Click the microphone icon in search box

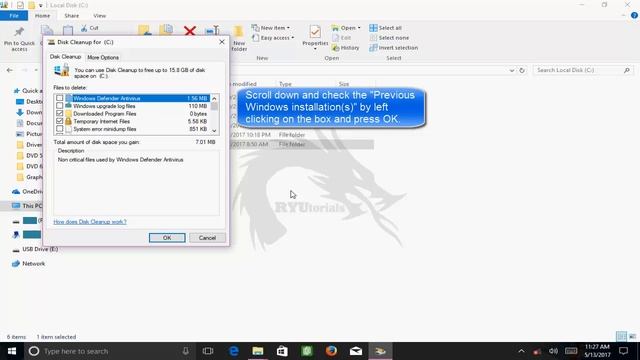186,351
